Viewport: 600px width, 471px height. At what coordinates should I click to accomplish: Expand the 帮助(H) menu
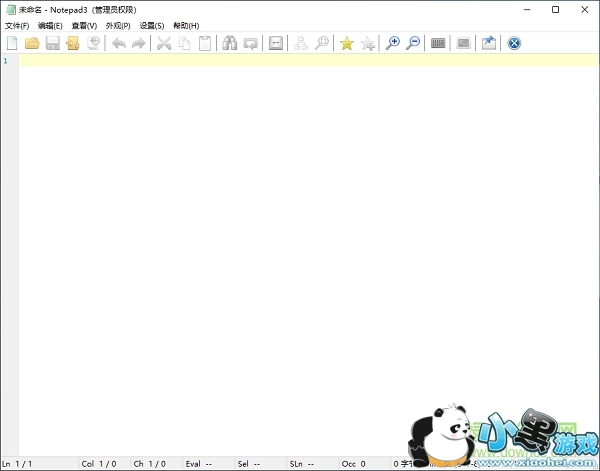point(186,25)
